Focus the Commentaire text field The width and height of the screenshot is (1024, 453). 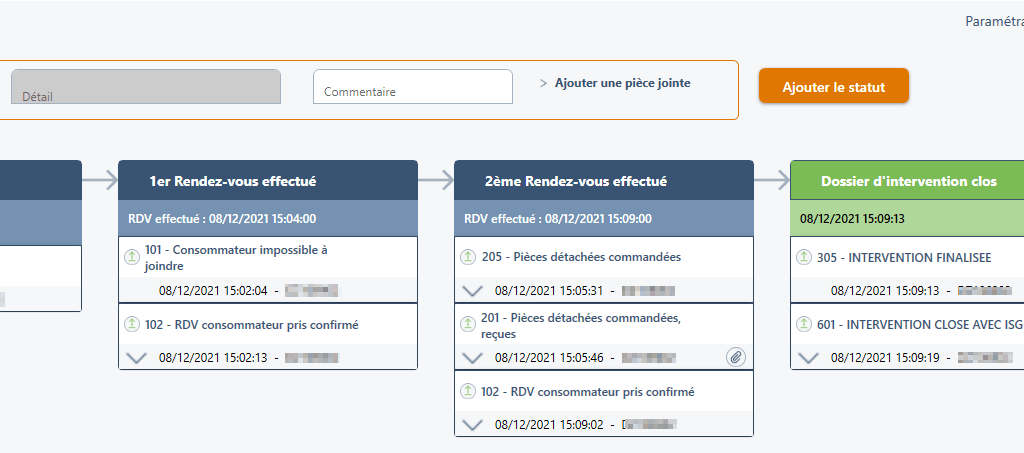point(412,86)
